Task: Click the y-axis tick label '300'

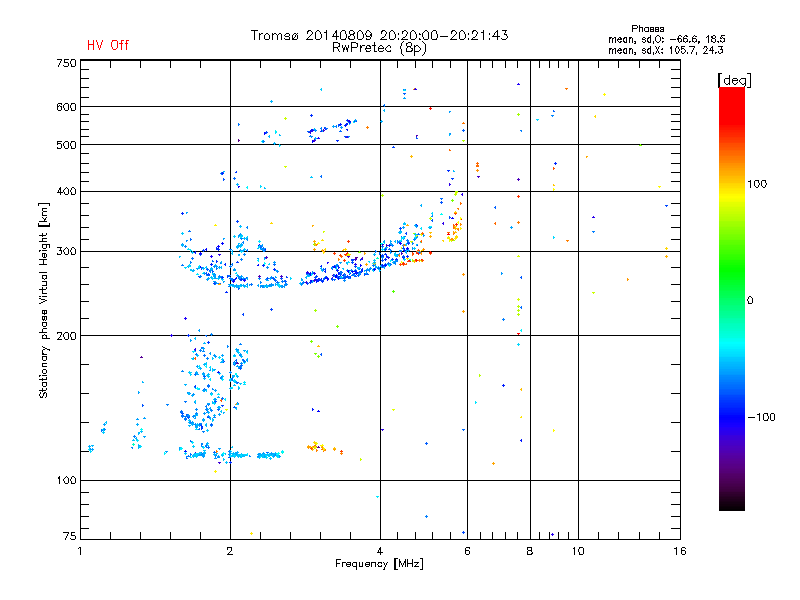Action: click(x=67, y=252)
